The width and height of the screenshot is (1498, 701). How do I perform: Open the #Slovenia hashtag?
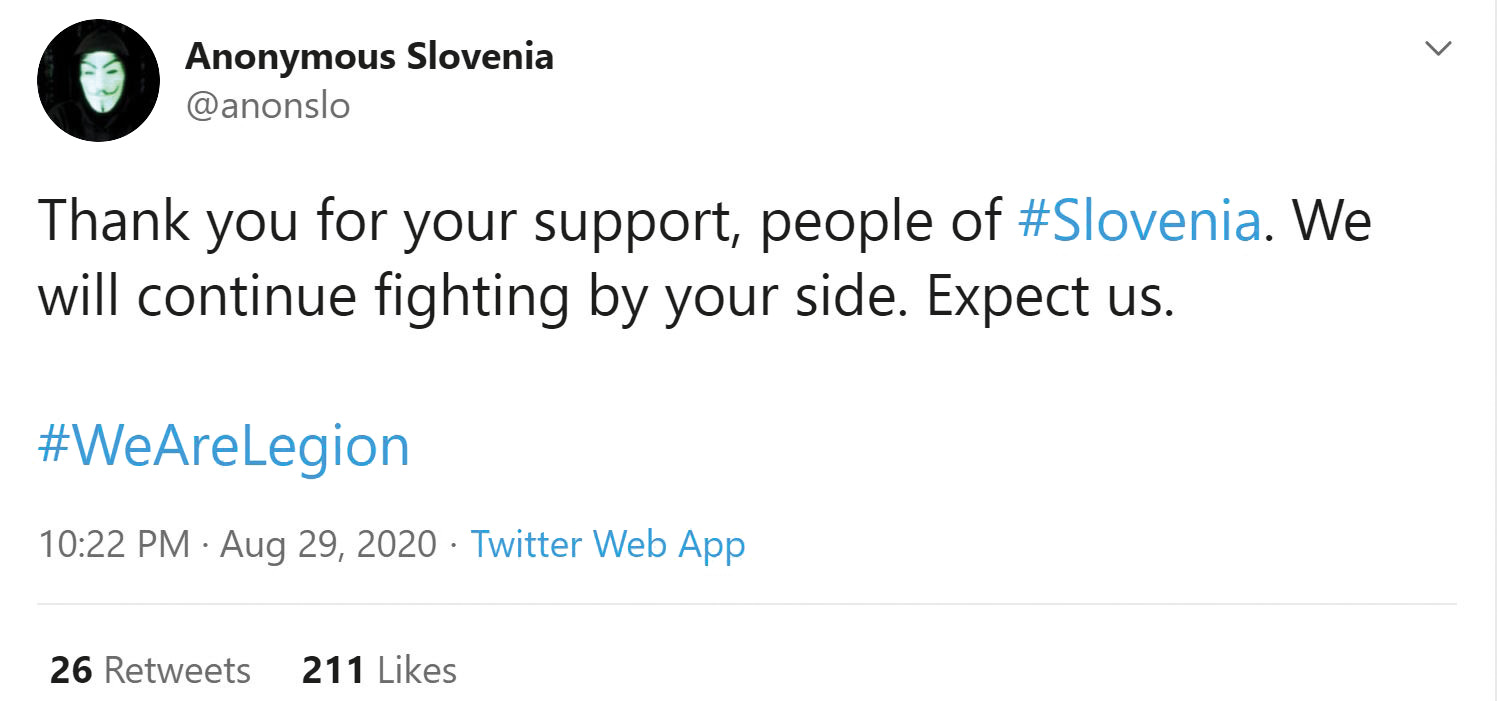pyautogui.click(x=1139, y=222)
